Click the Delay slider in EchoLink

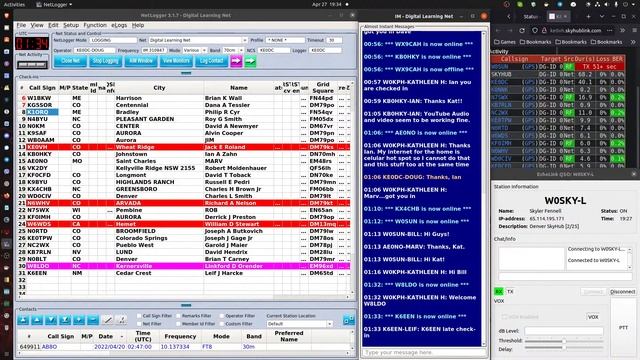point(564,348)
